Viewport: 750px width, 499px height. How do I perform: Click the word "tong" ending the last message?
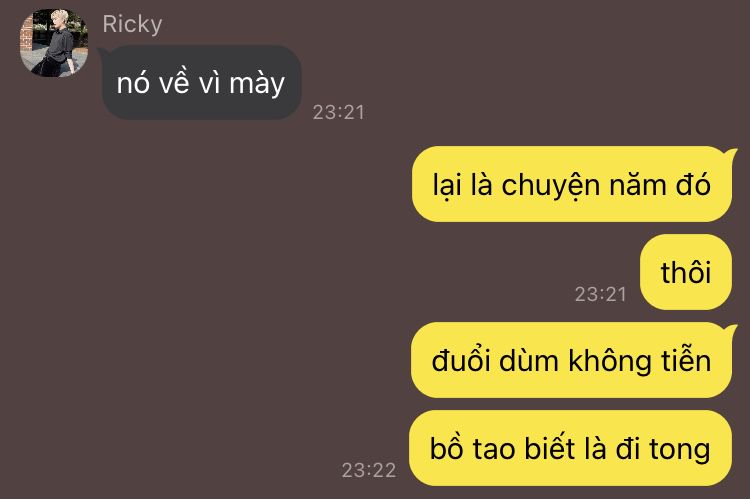pos(680,450)
